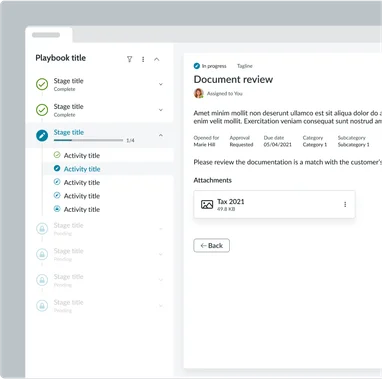Click the stage progress bar
The image size is (382, 379).
pyautogui.click(x=88, y=140)
